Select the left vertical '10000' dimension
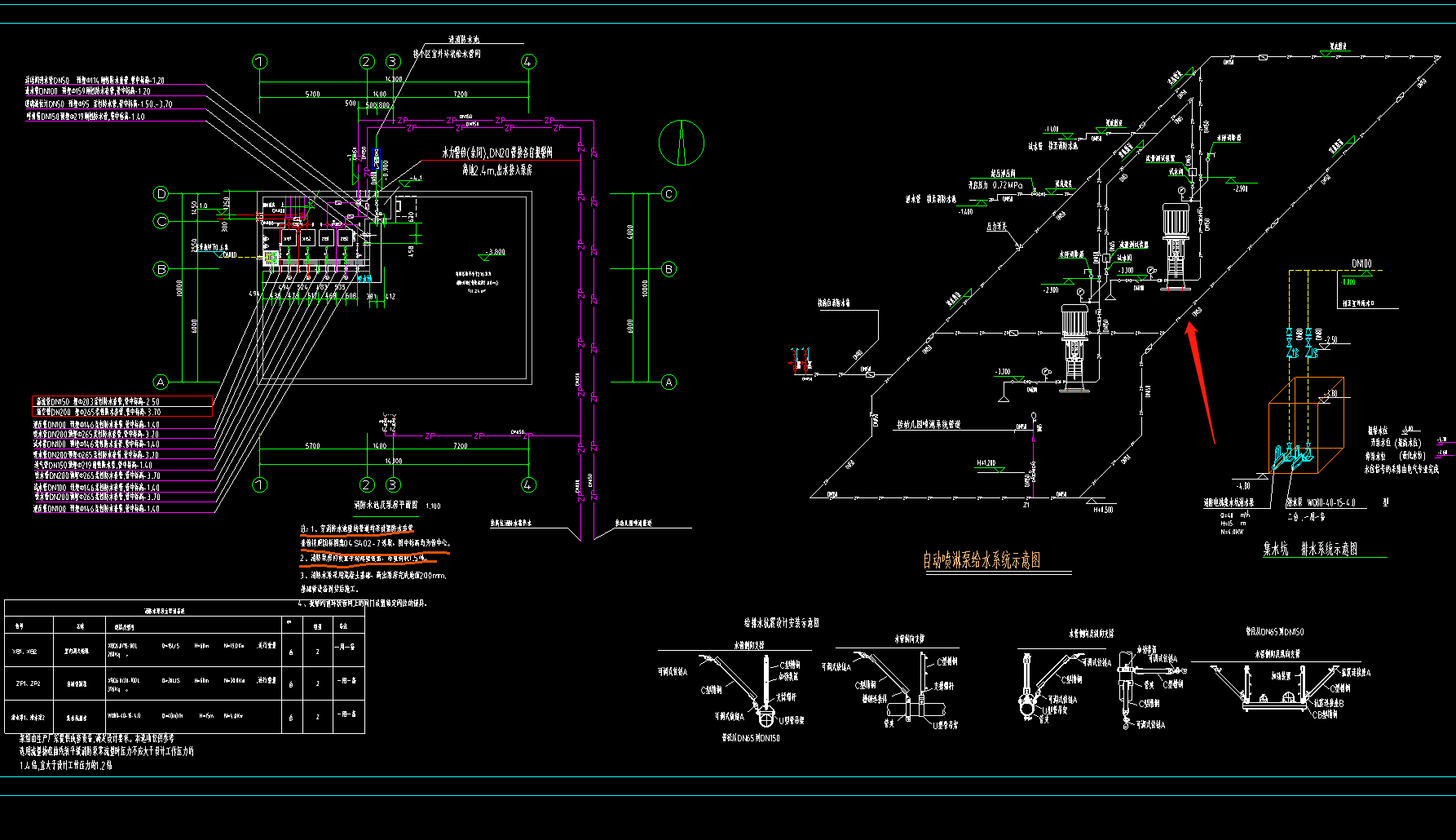This screenshot has width=1456, height=840. tap(180, 290)
